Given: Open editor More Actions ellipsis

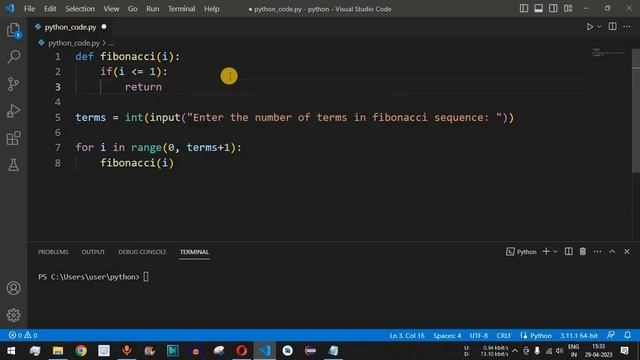Looking at the screenshot, I should point(627,27).
